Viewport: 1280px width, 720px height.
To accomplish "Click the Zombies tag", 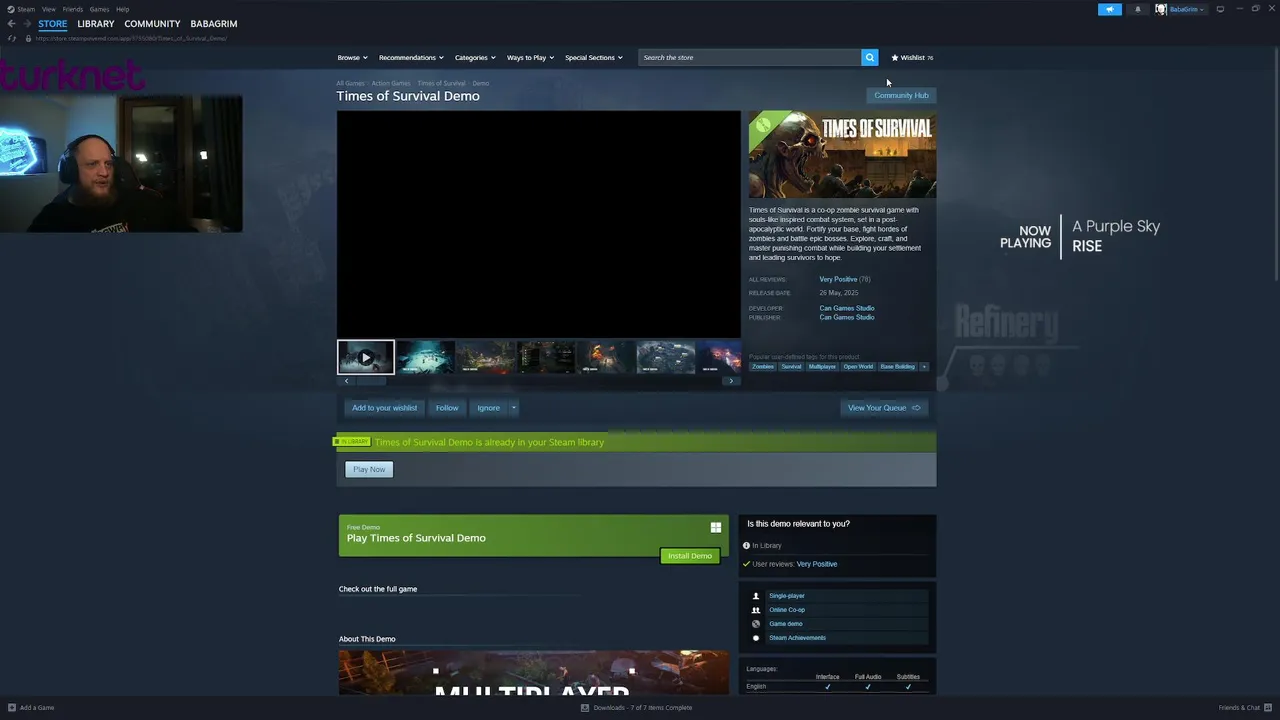I will [763, 367].
